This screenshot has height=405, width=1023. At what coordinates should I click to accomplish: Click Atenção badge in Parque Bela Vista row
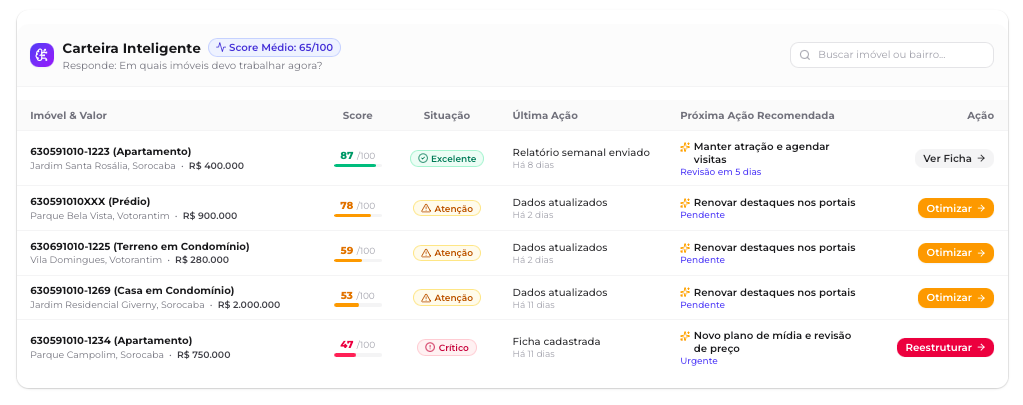(x=447, y=208)
